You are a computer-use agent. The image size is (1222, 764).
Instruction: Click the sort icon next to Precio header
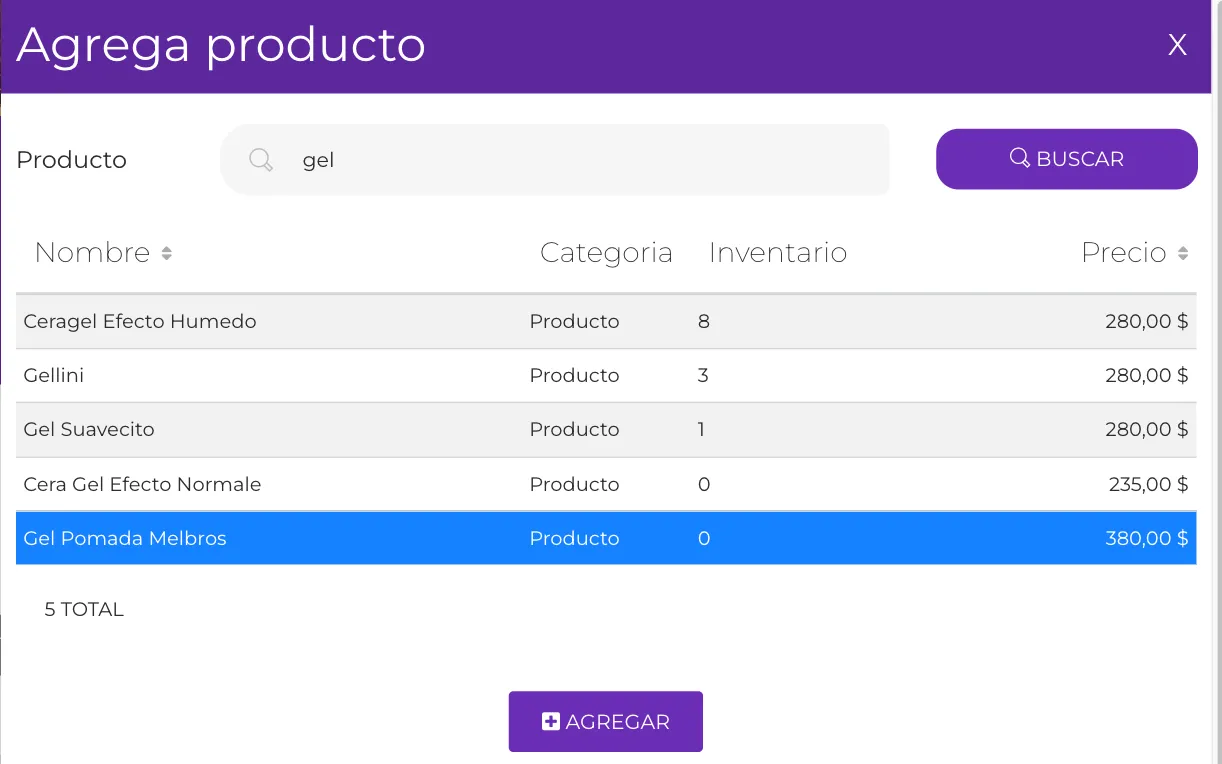point(1185,253)
